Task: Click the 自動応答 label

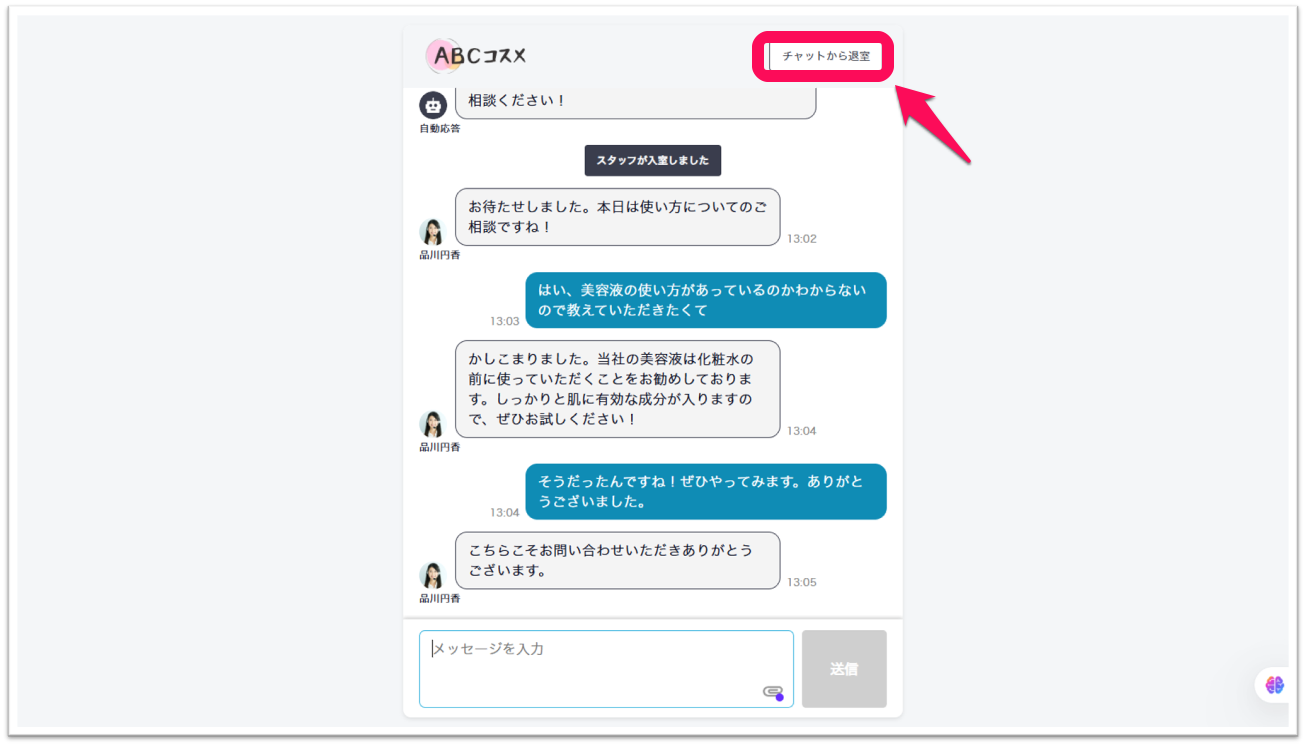Action: 440,129
